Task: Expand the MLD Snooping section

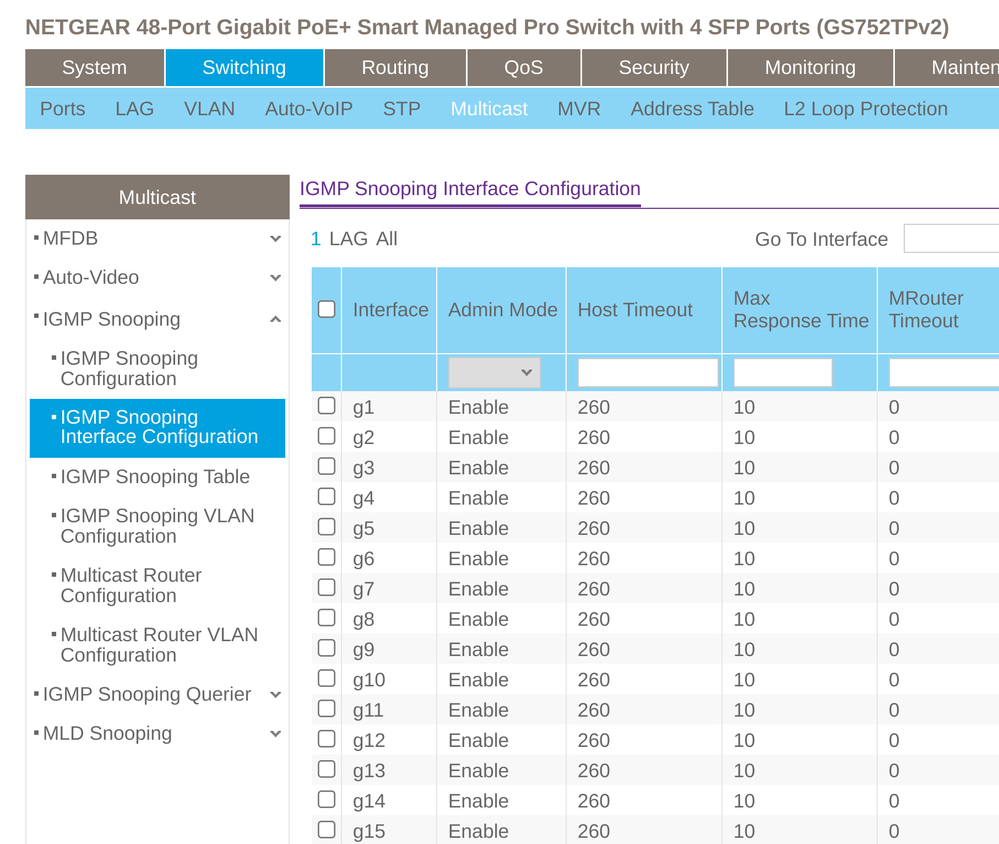Action: (275, 734)
